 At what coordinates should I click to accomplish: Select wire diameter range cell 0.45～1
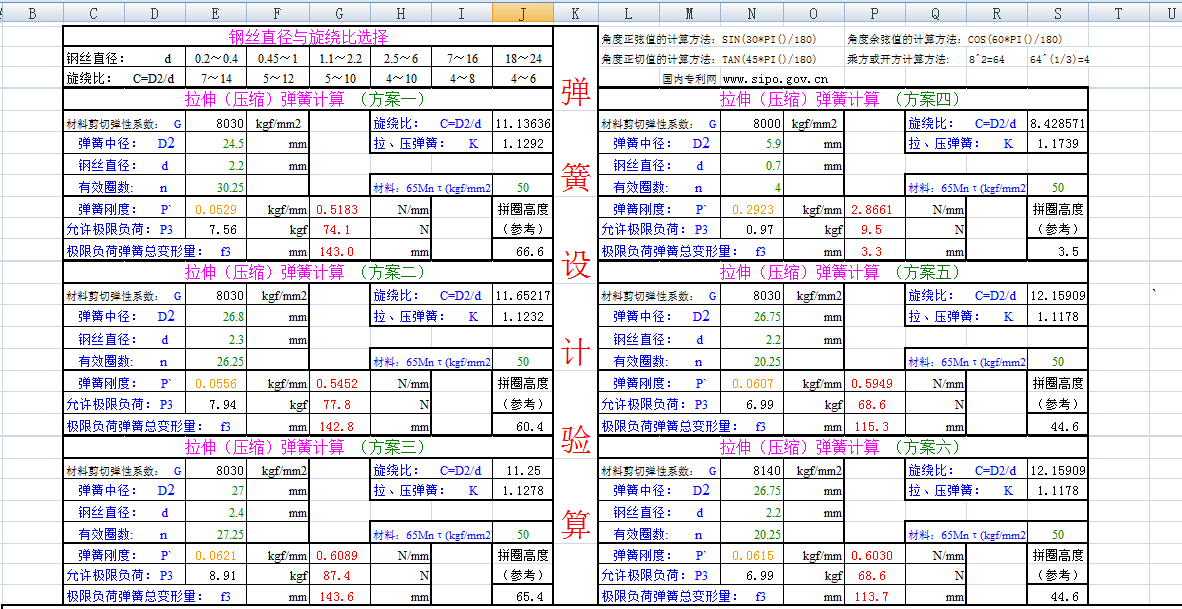click(277, 59)
